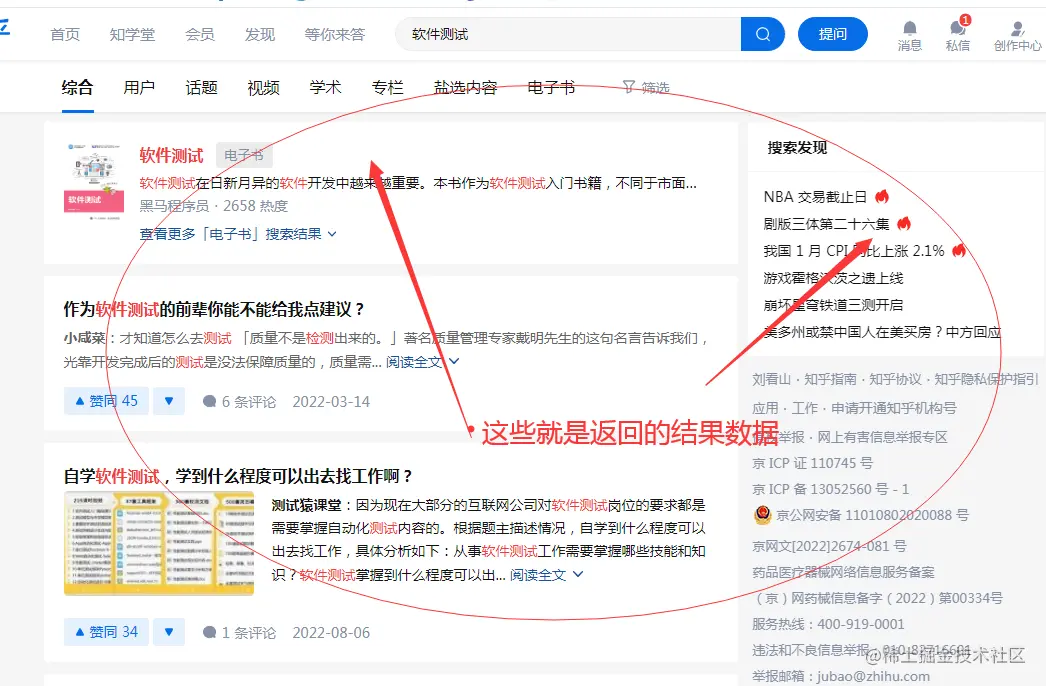The width and height of the screenshot is (1046, 686).
Task: Open 私信 private messages icon
Action: point(958,36)
